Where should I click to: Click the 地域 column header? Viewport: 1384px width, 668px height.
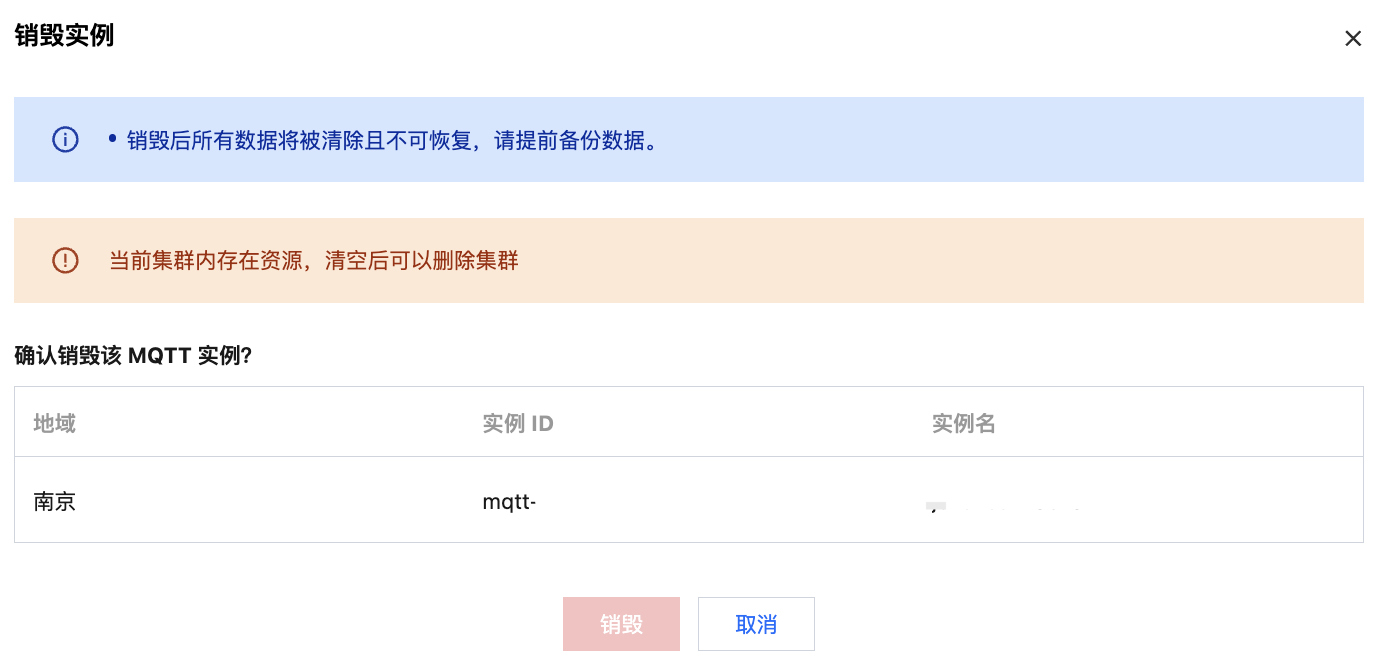tap(55, 423)
